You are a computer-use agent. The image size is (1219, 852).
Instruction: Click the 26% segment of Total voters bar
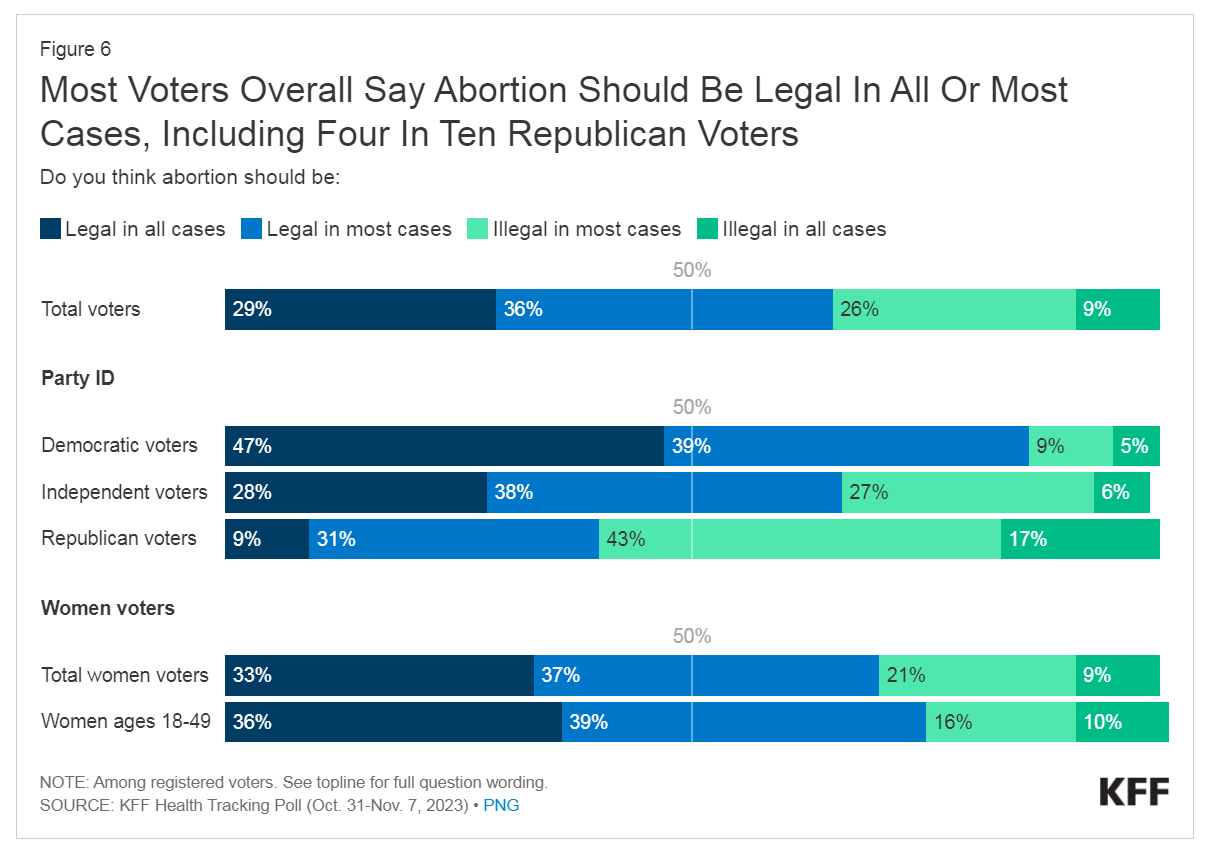click(x=954, y=310)
